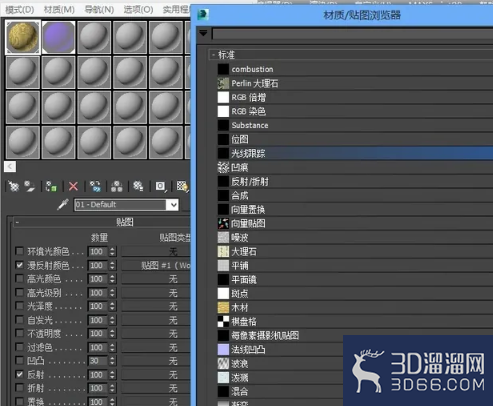Uncheck the 反射 map checkbox

19,374
